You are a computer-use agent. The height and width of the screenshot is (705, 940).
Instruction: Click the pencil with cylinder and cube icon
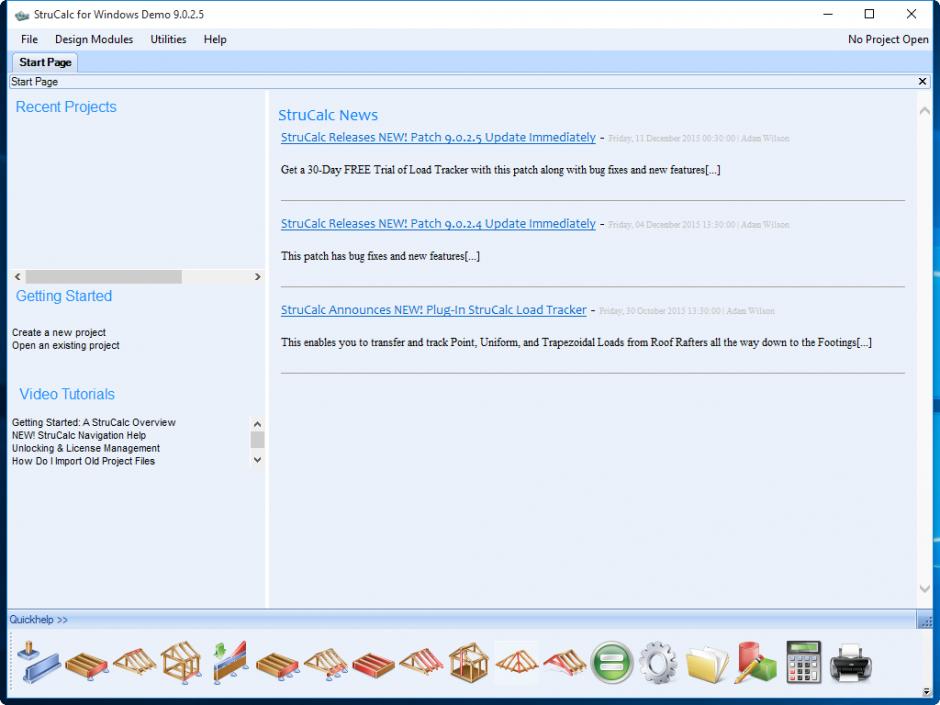click(755, 662)
